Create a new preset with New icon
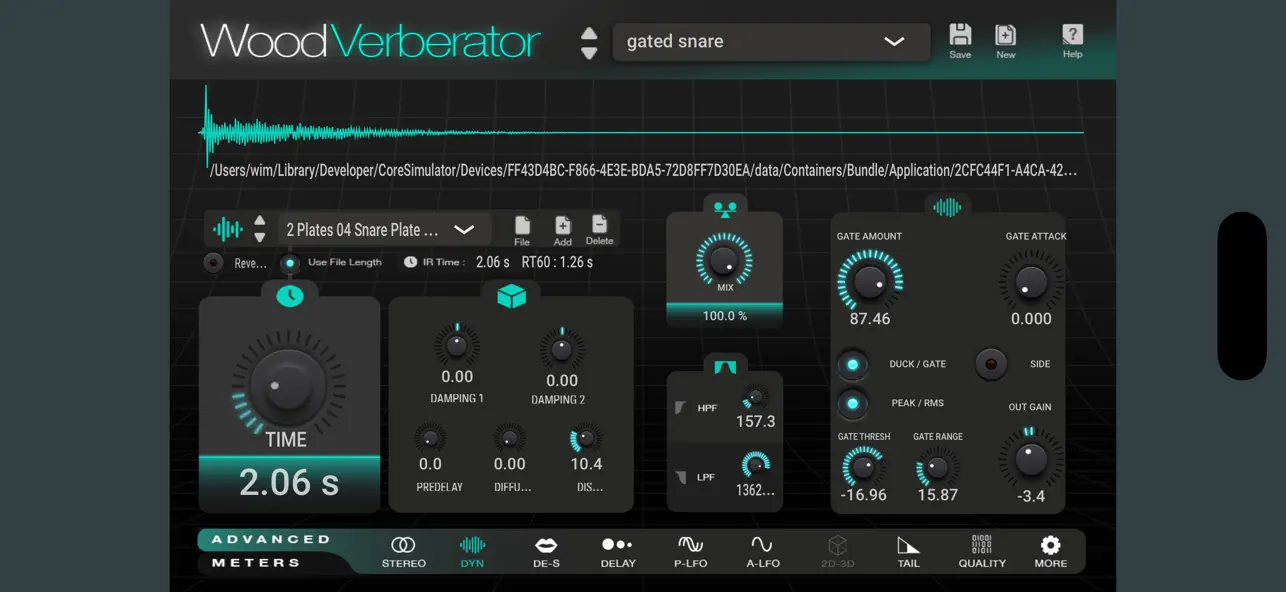1286x592 pixels. click(1006, 41)
